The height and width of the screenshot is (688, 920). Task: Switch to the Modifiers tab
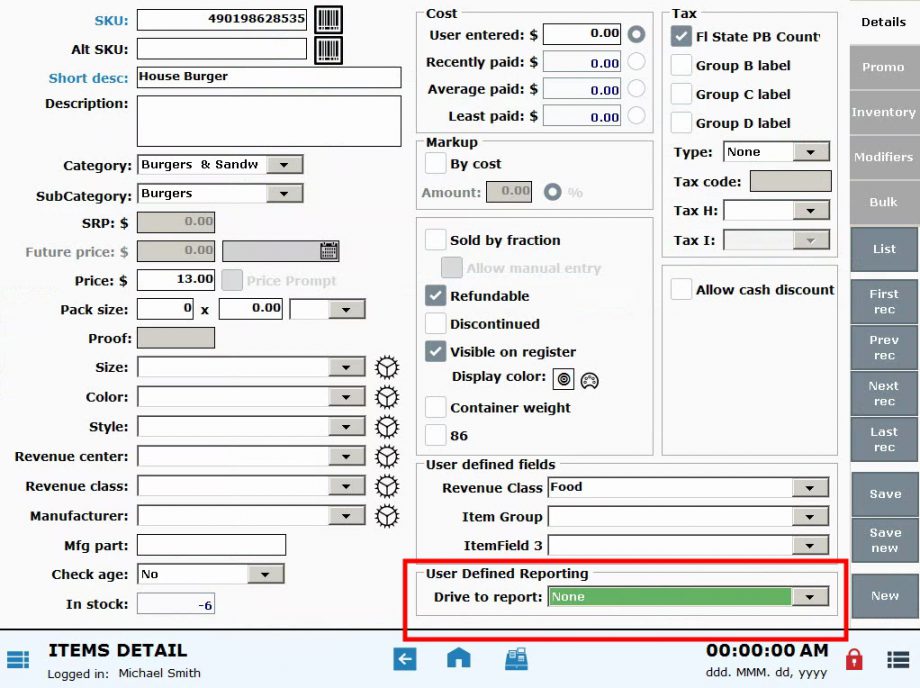884,157
